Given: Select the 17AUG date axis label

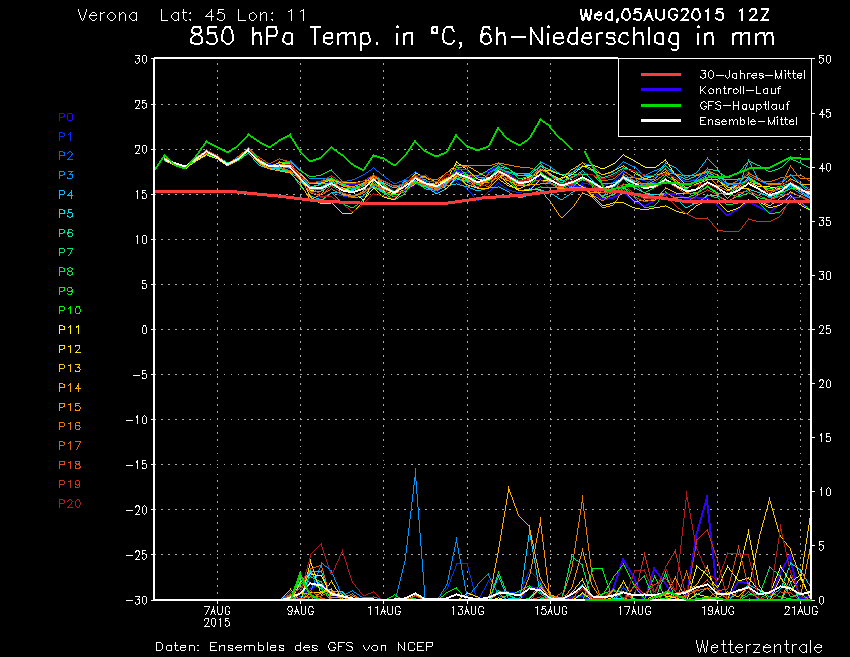Looking at the screenshot, I should [x=634, y=611].
